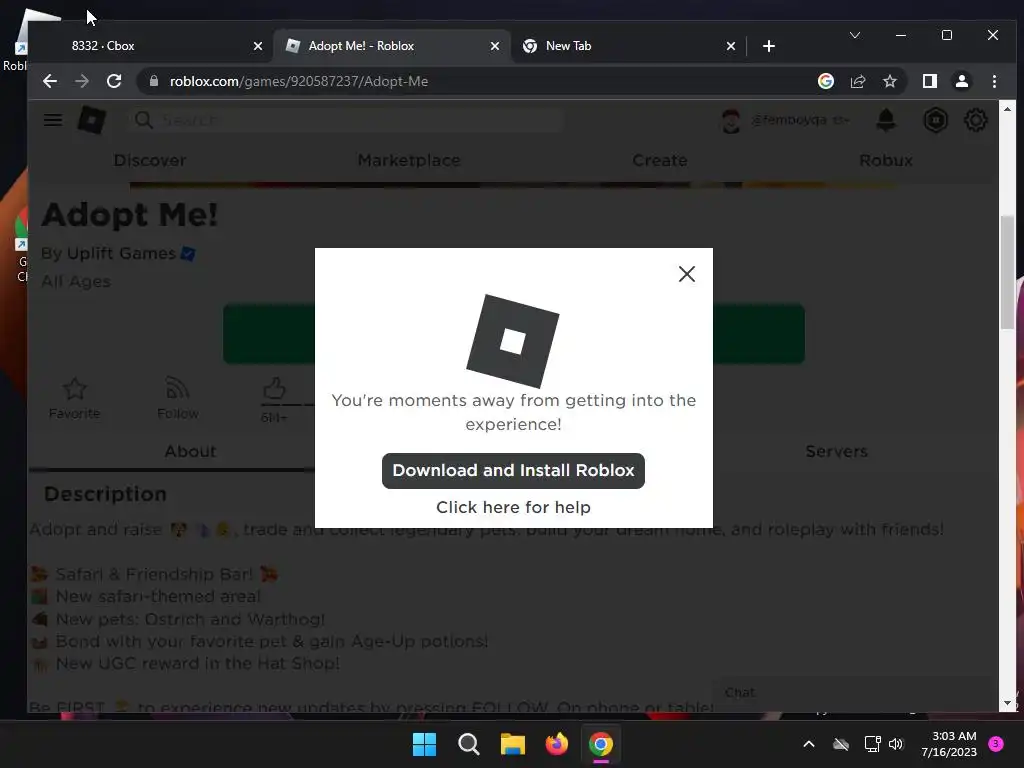
Task: Share this page via share icon
Action: point(857,81)
